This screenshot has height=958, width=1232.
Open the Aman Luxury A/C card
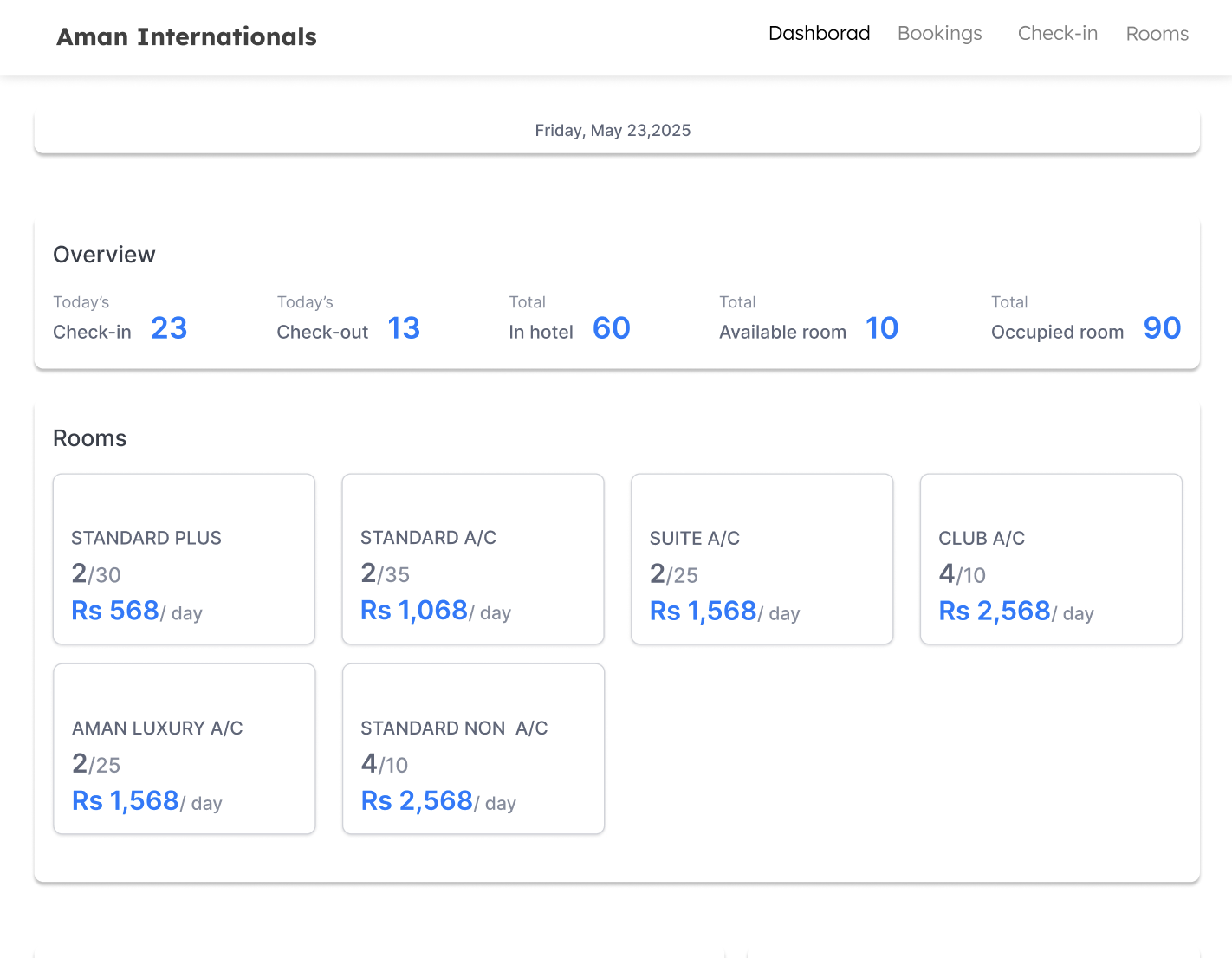tap(184, 748)
